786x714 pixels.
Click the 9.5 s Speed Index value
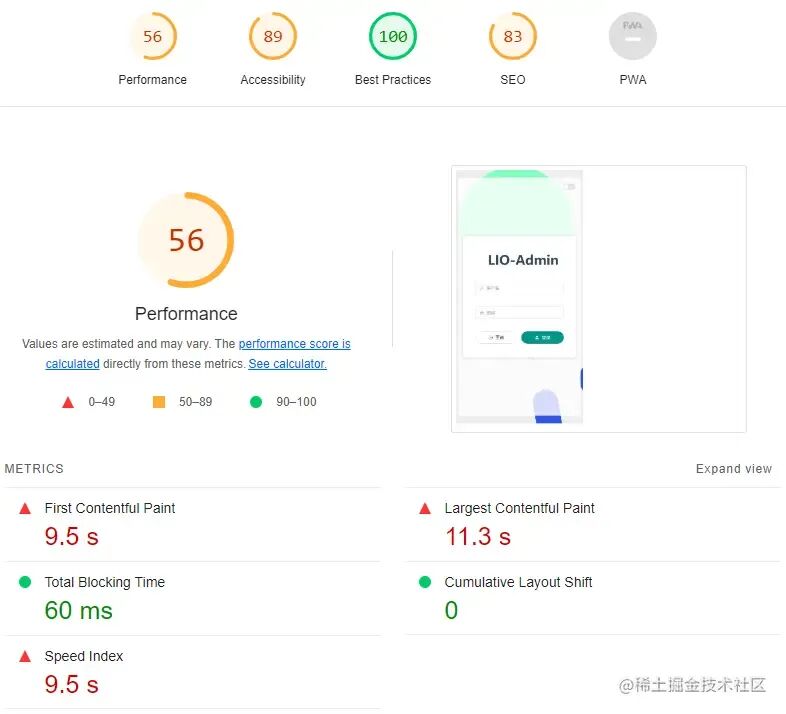pyautogui.click(x=72, y=684)
